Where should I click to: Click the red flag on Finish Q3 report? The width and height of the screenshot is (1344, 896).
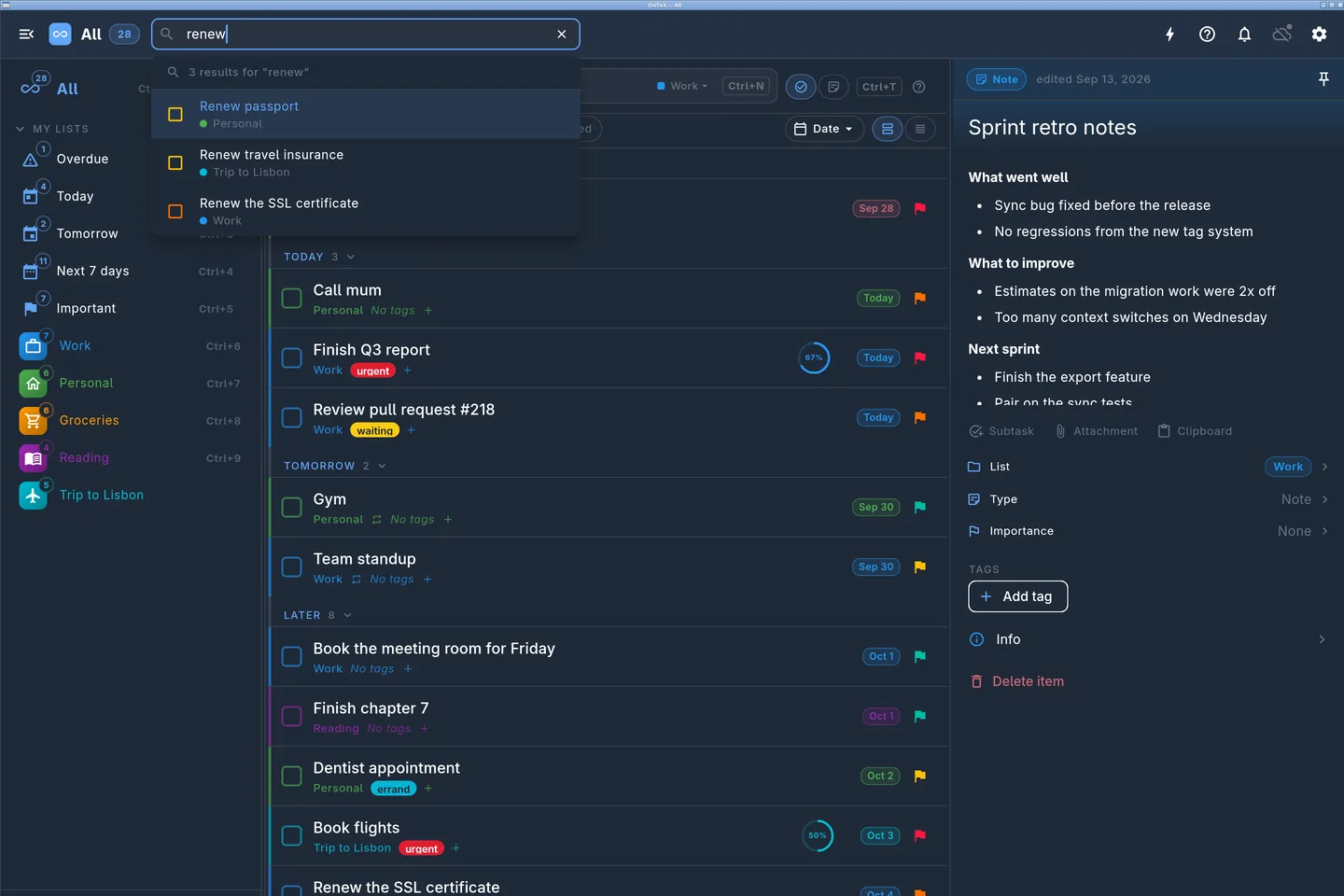point(920,357)
